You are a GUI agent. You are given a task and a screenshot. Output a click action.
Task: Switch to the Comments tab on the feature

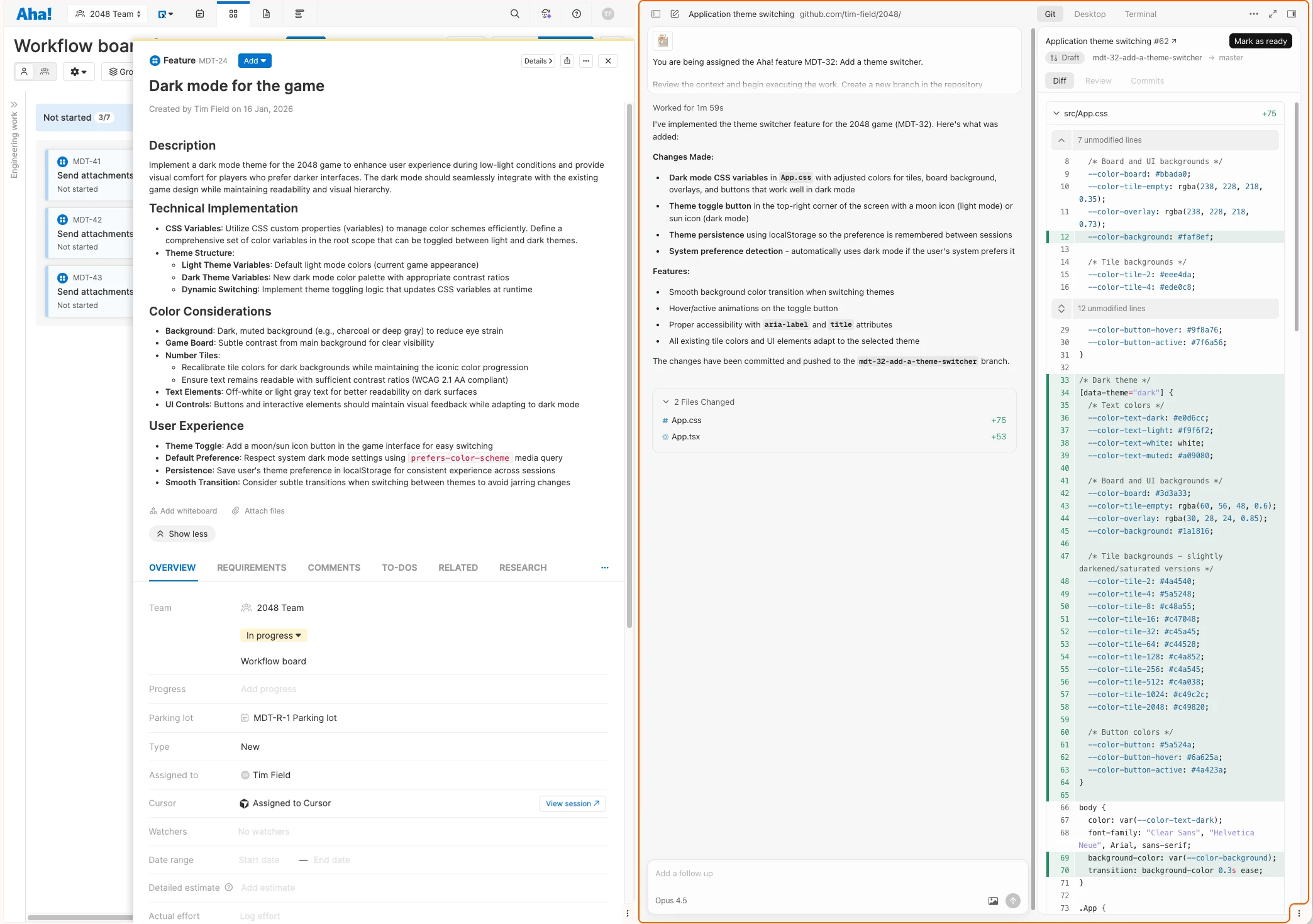coord(333,568)
